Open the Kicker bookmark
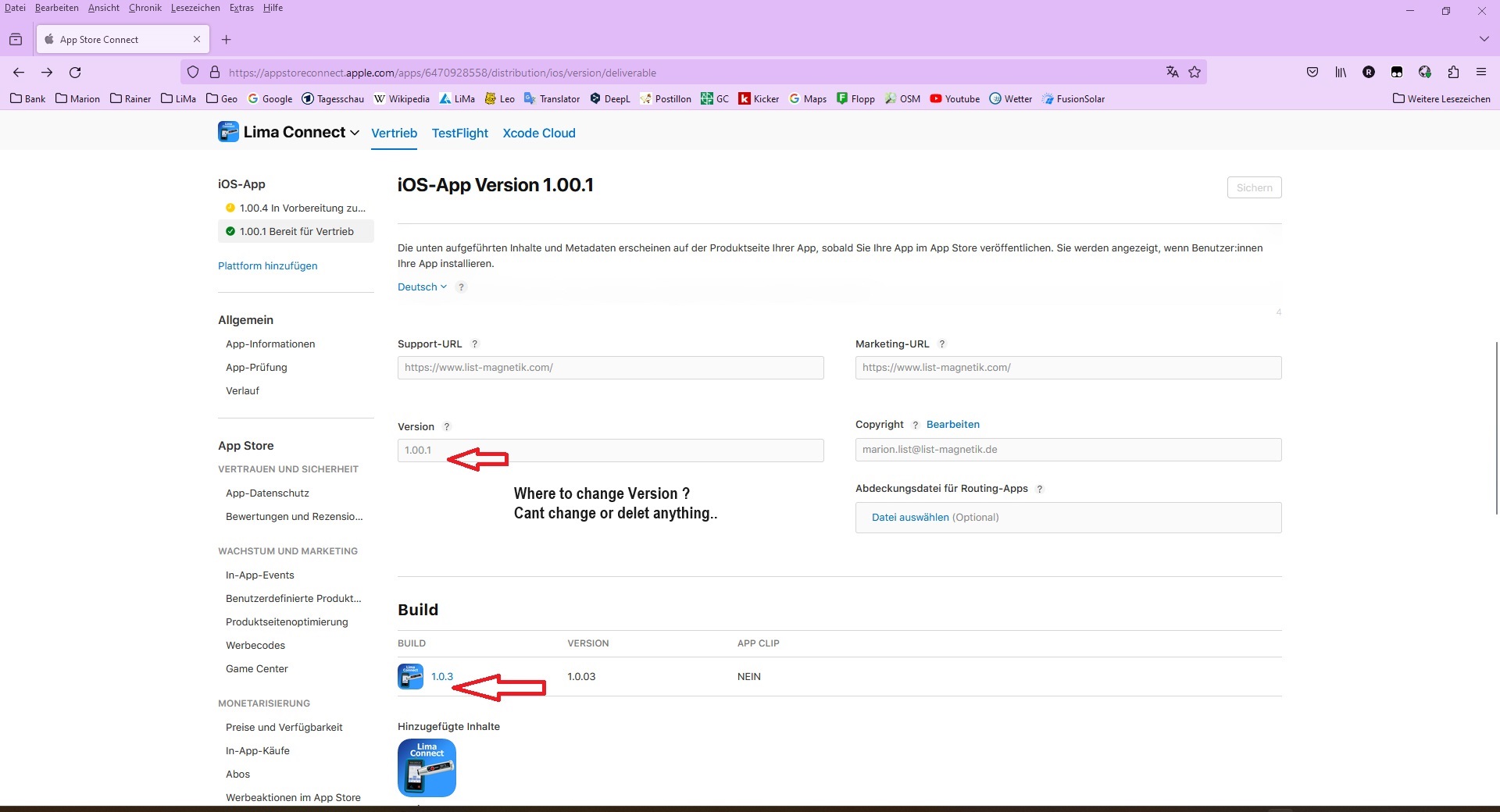Image resolution: width=1500 pixels, height=812 pixels. [x=759, y=99]
